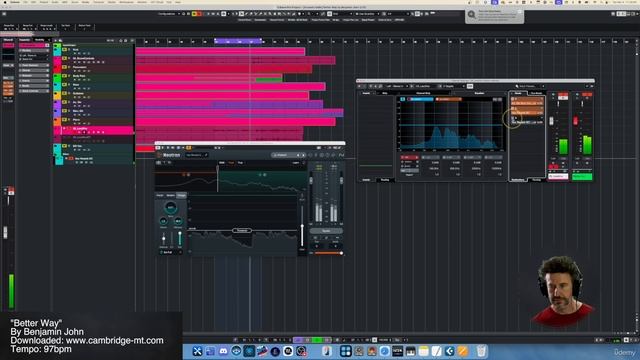Open the Discord app in the Dock
Screen dimensions: 640x360
(x=223, y=351)
